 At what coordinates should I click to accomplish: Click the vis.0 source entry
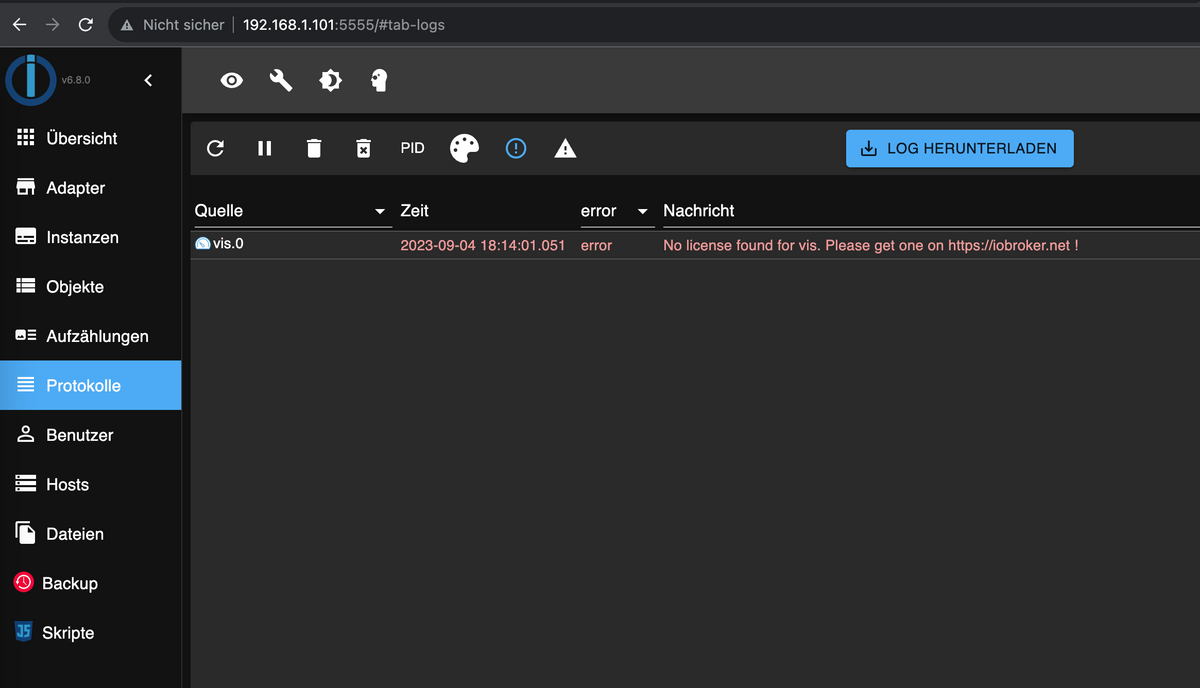(219, 243)
